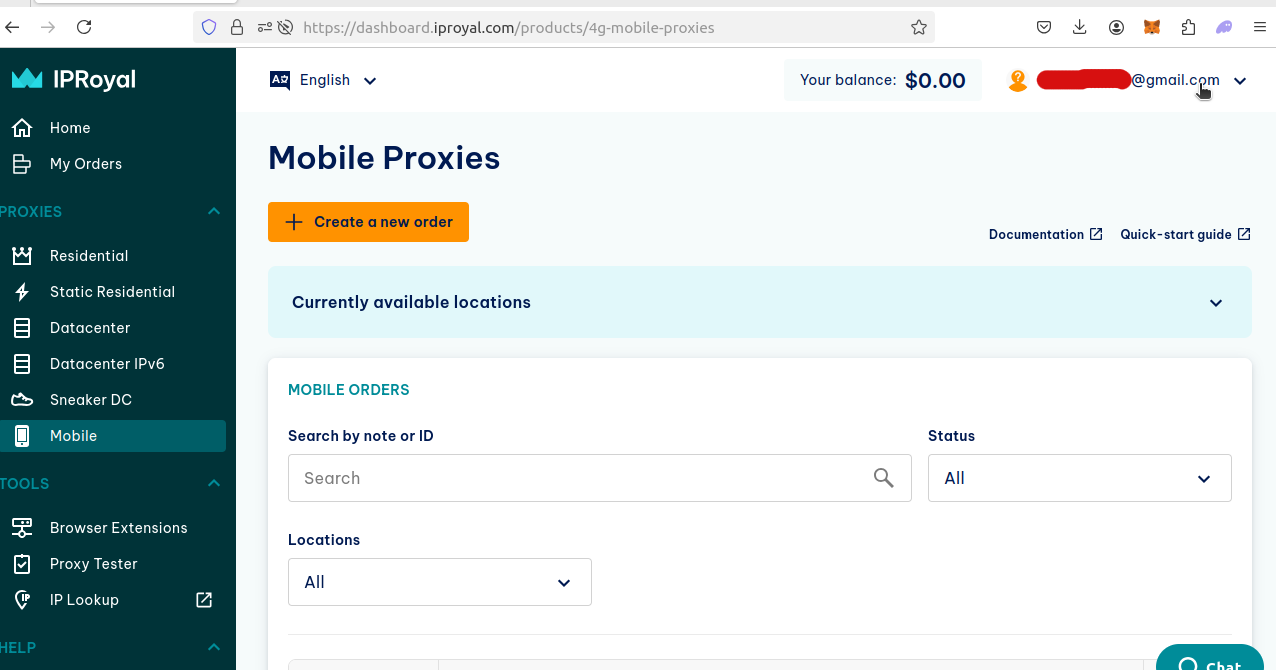The width and height of the screenshot is (1276, 670).
Task: Collapse the PROXIES sidebar section
Action: 213,212
